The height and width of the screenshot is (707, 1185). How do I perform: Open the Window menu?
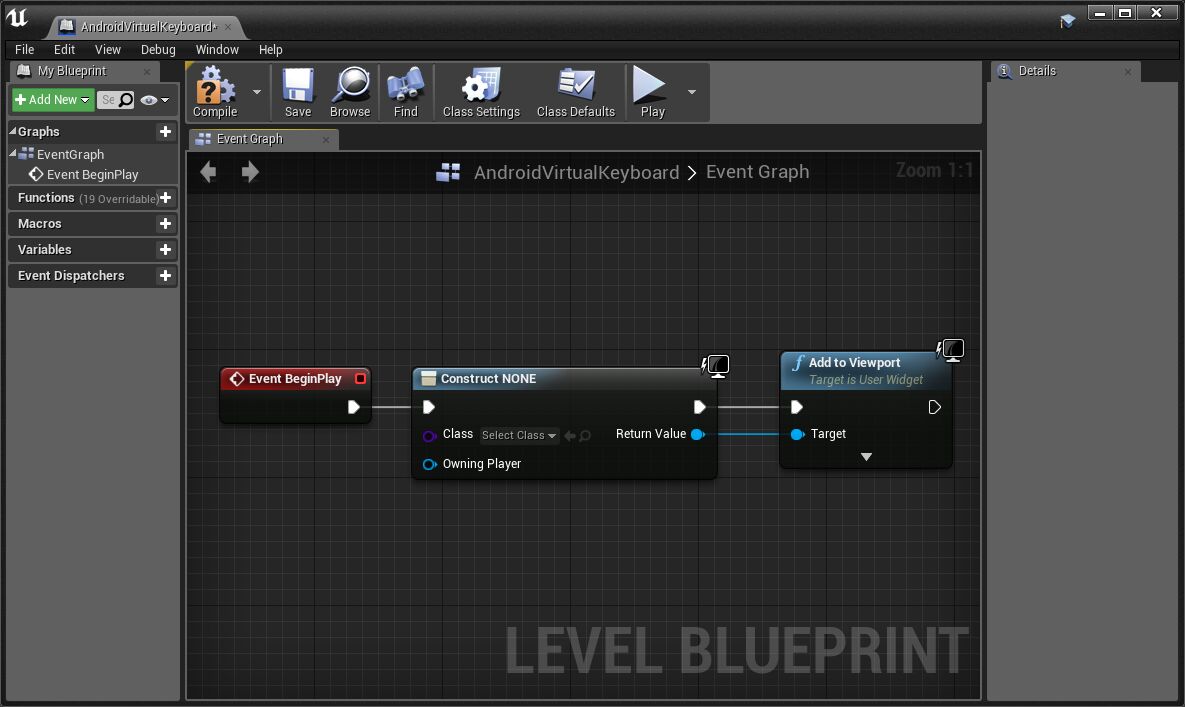217,49
